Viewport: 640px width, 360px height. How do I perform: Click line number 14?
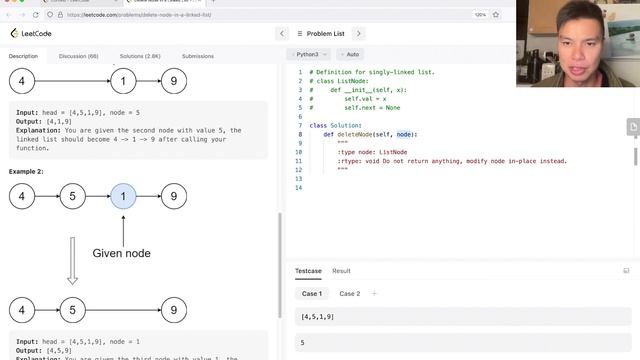click(x=299, y=188)
